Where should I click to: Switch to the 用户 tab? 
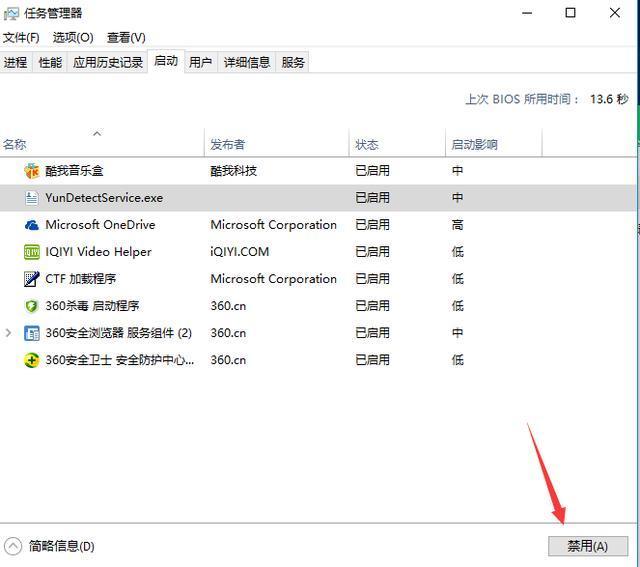pyautogui.click(x=200, y=62)
